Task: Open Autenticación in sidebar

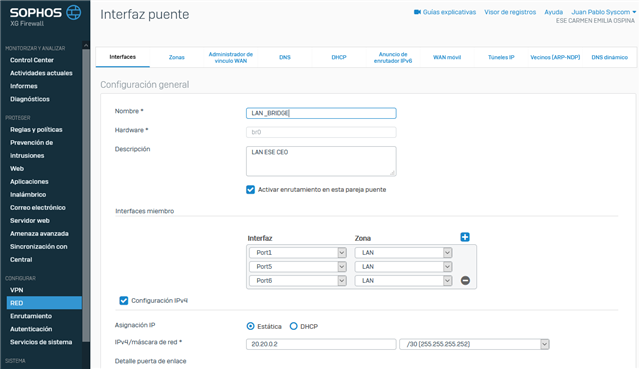Action: coord(31,329)
